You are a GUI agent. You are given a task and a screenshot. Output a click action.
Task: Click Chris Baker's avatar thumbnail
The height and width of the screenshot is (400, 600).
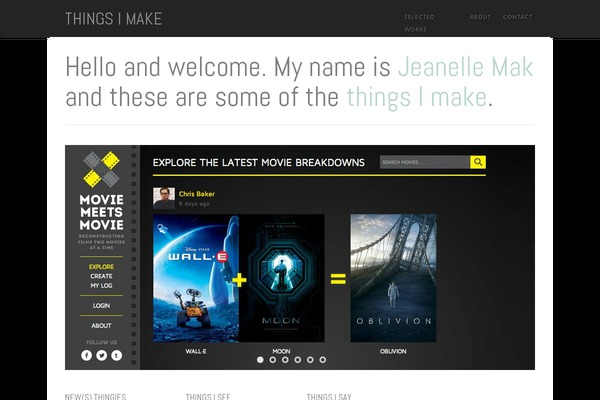coord(164,198)
